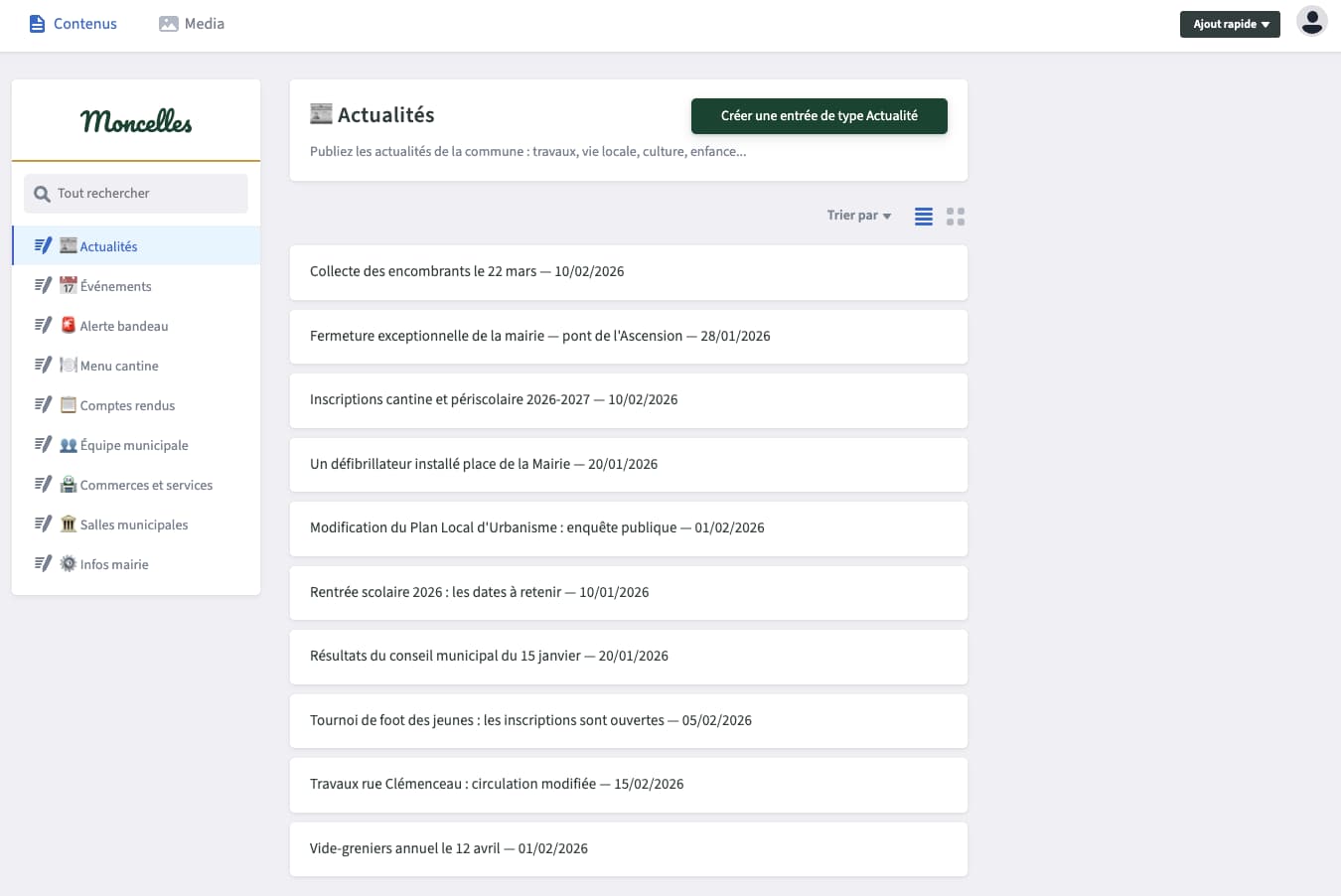The image size is (1341, 896).
Task: Click the Infos mairie gear icon
Action: pos(68,564)
